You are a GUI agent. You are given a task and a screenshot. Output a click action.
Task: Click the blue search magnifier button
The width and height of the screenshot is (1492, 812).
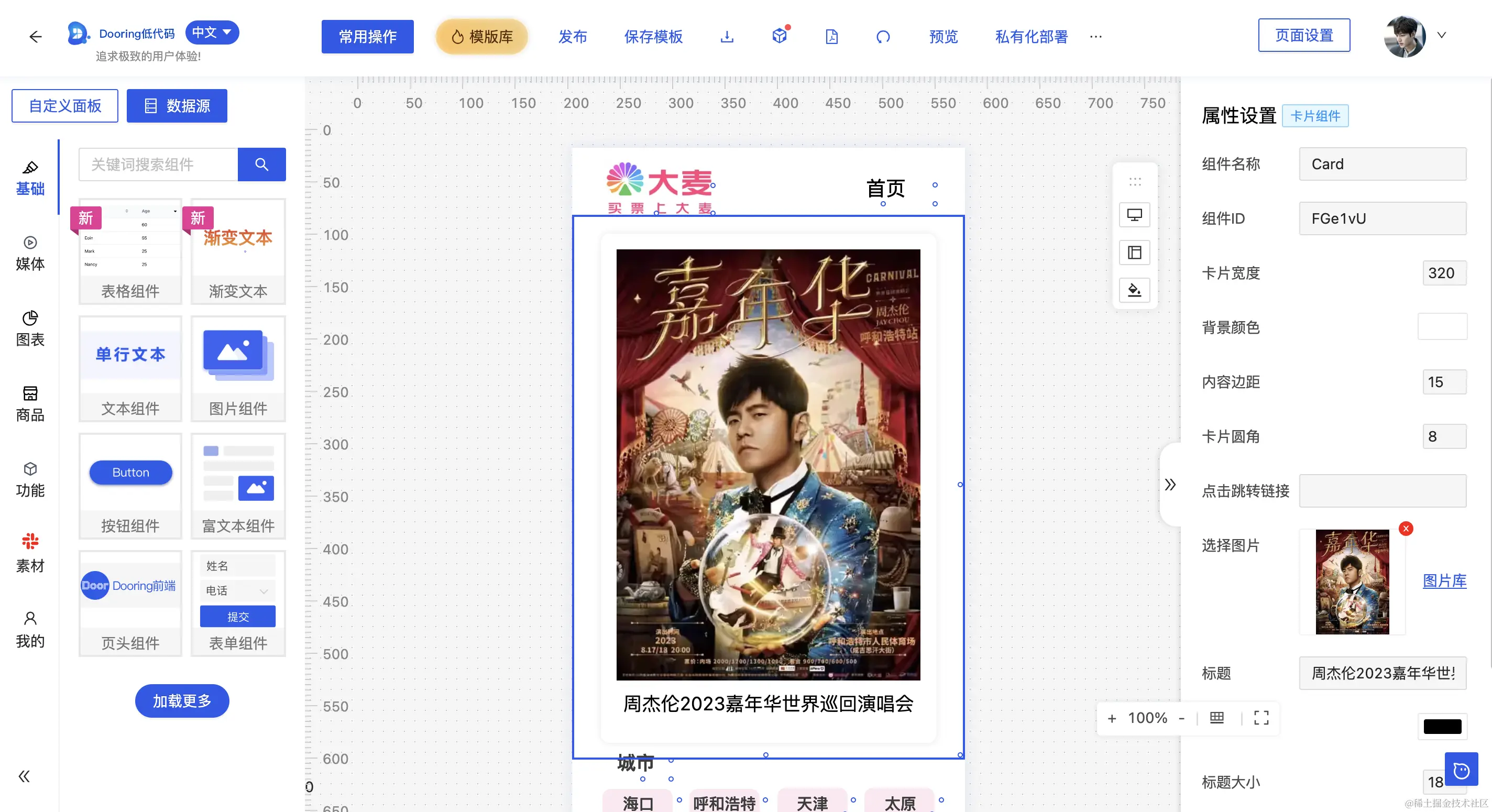point(261,164)
